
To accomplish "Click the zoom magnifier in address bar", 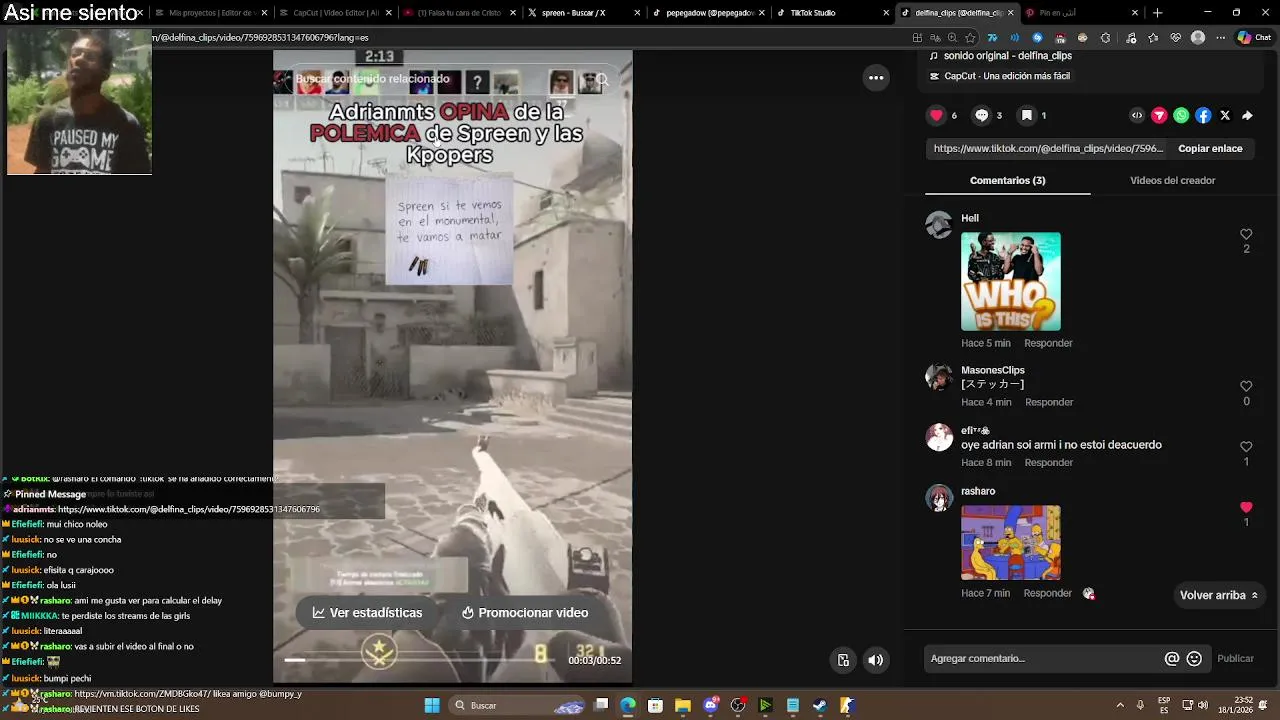I will 953,37.
